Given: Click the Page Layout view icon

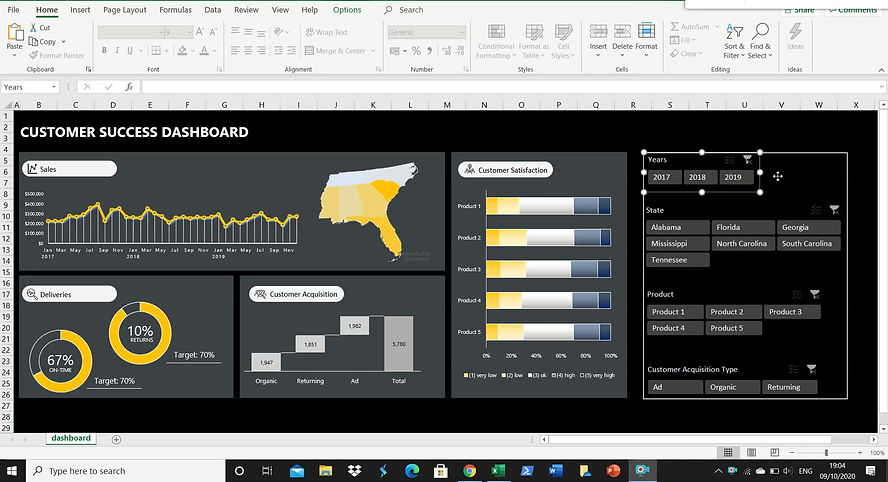Looking at the screenshot, I should click(752, 453).
